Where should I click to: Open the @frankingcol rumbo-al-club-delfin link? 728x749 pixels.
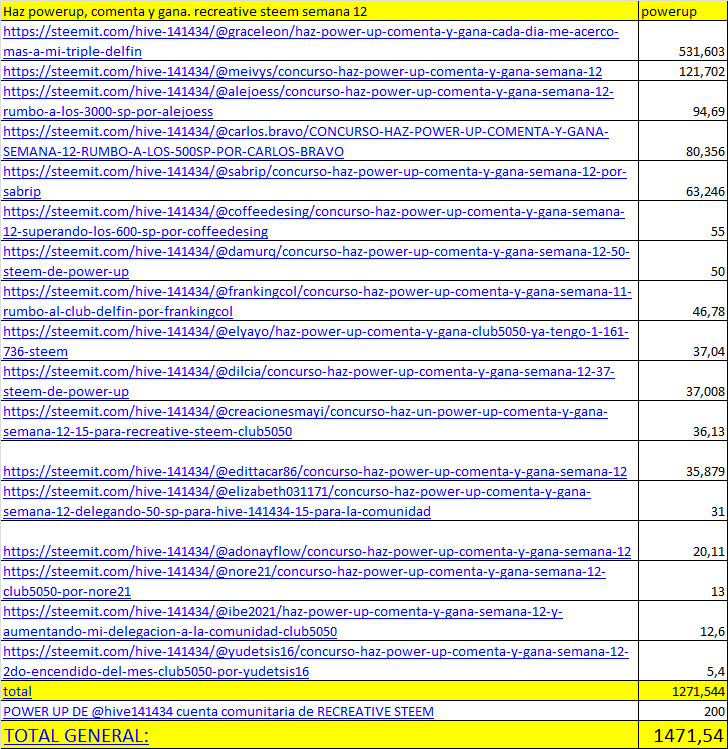click(317, 301)
